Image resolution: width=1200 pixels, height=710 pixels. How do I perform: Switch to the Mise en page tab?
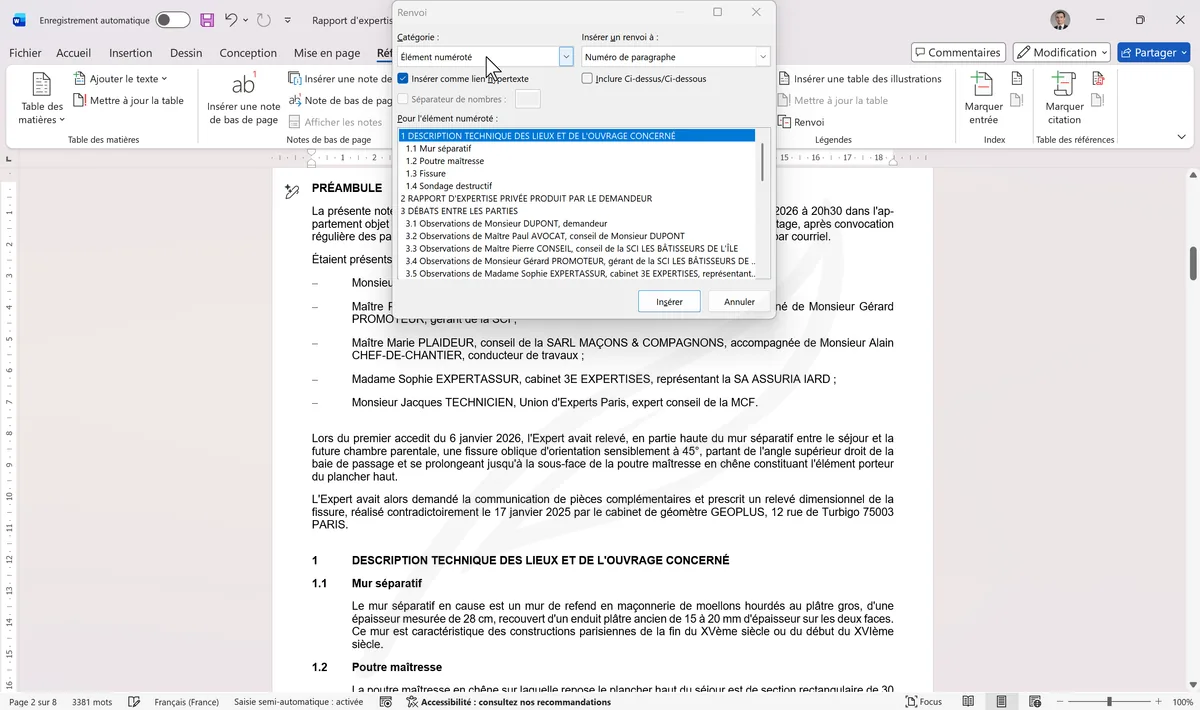326,53
